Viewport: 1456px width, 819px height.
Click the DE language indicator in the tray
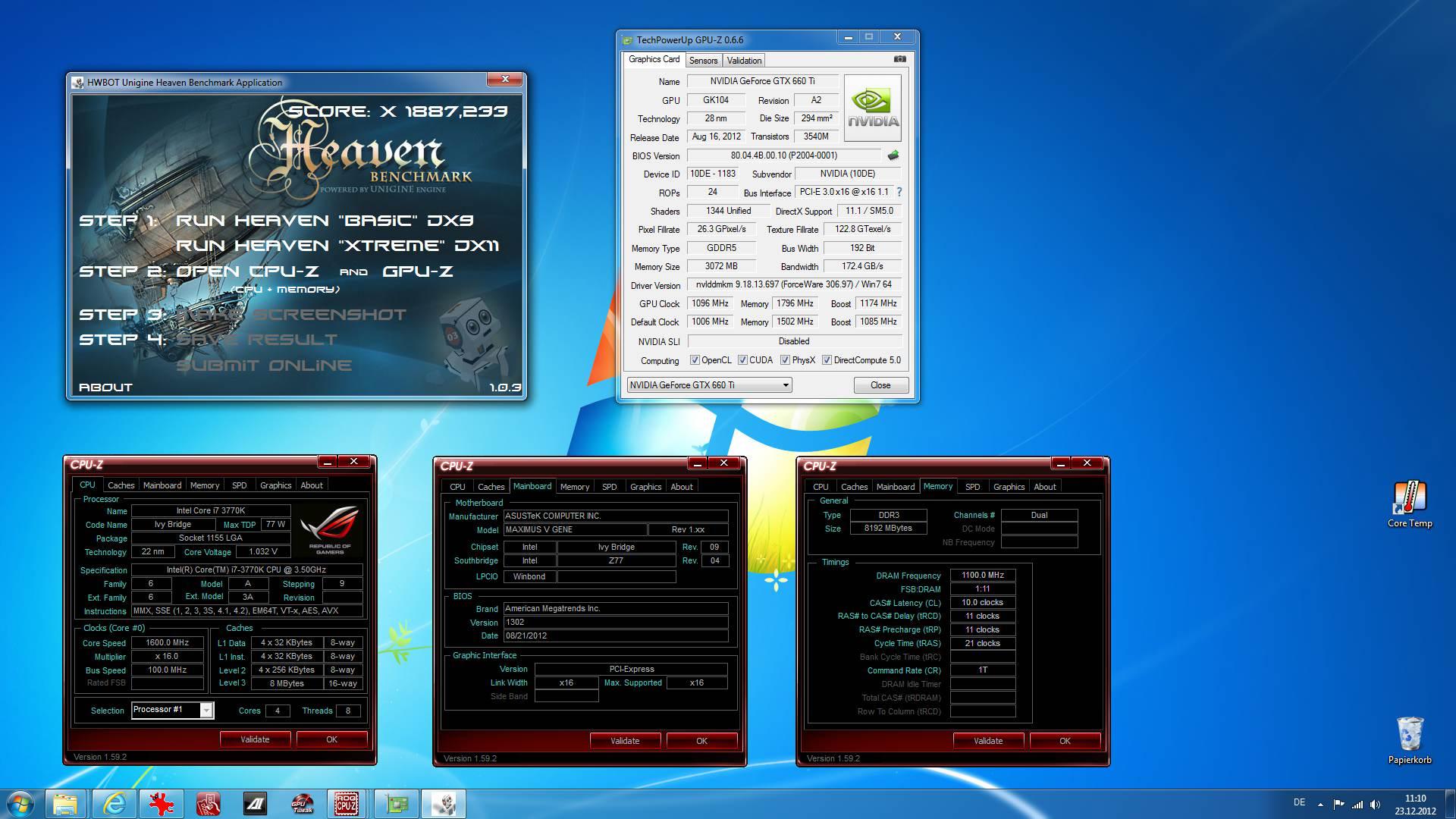(x=1299, y=803)
